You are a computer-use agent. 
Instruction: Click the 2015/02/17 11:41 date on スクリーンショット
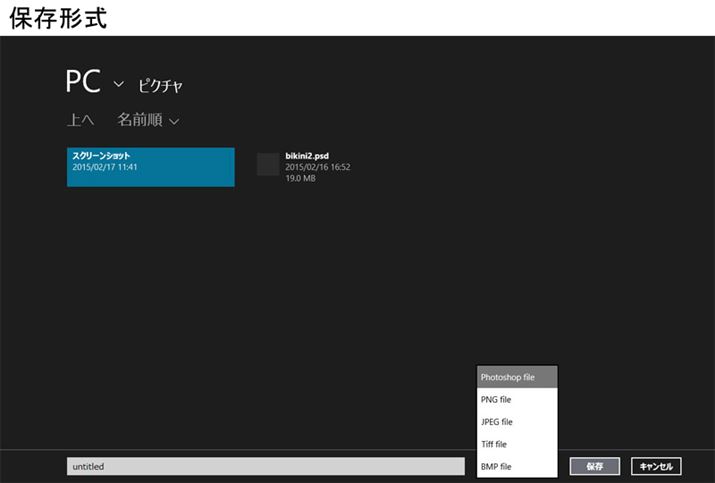pyautogui.click(x=105, y=168)
